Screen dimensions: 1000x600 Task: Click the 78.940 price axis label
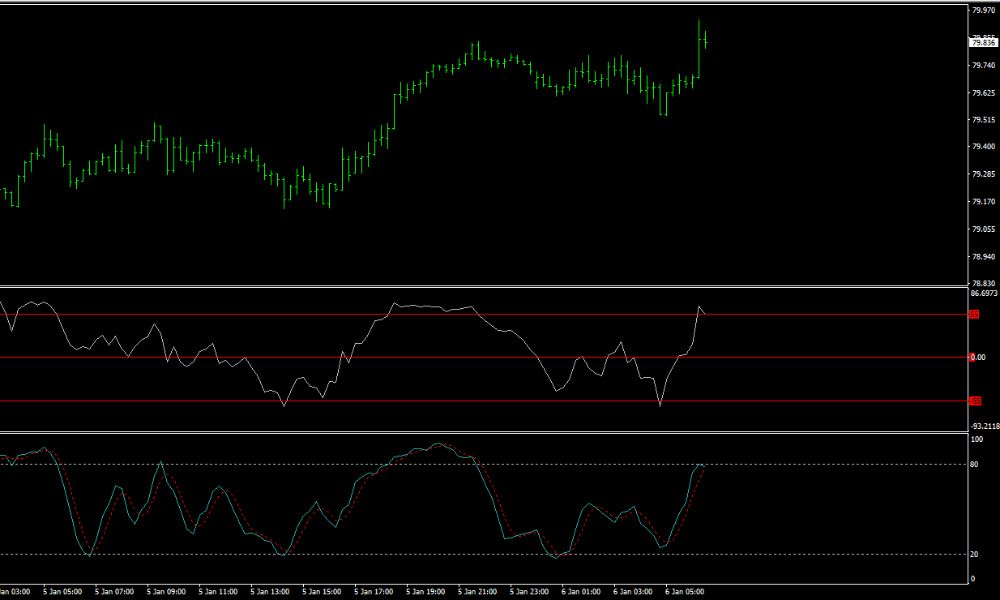point(984,257)
